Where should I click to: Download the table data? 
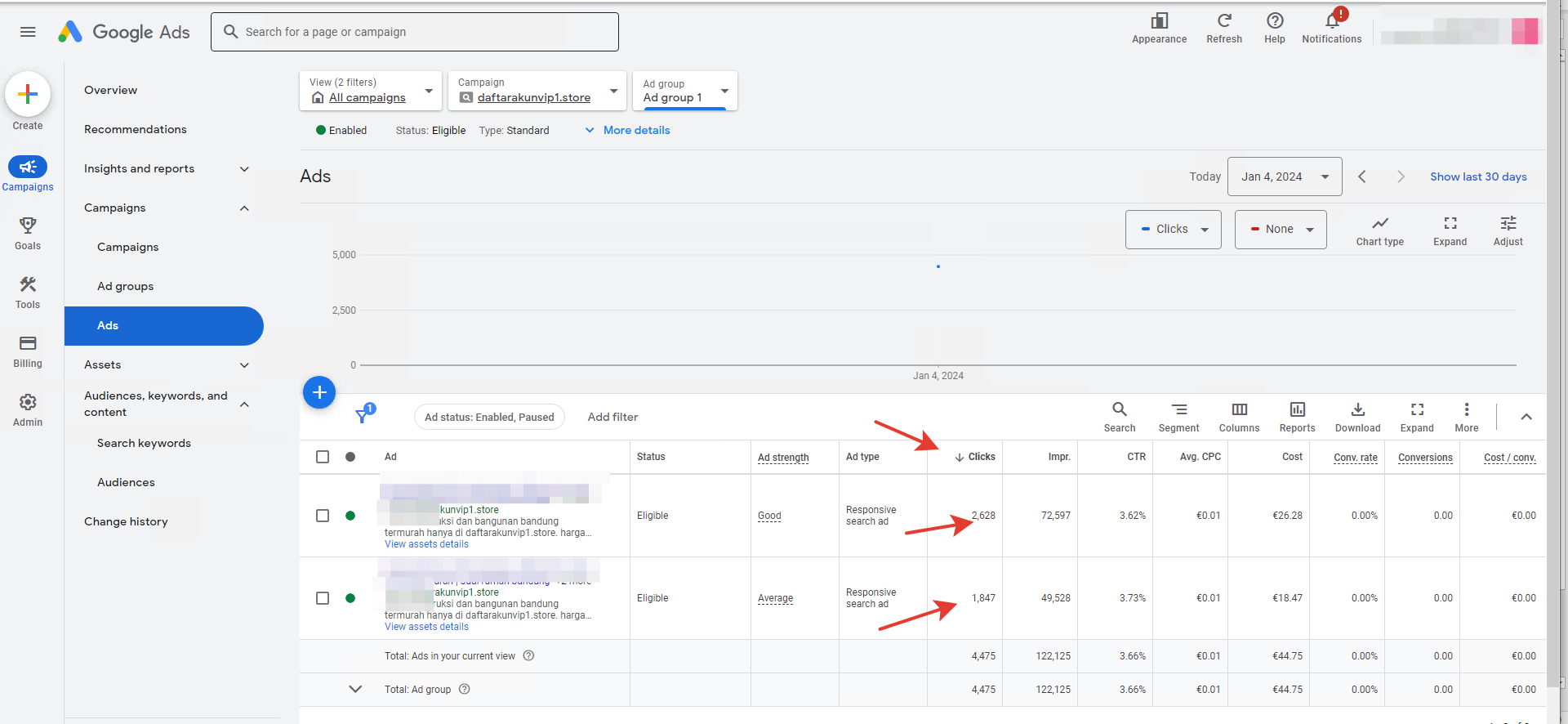click(x=1357, y=417)
